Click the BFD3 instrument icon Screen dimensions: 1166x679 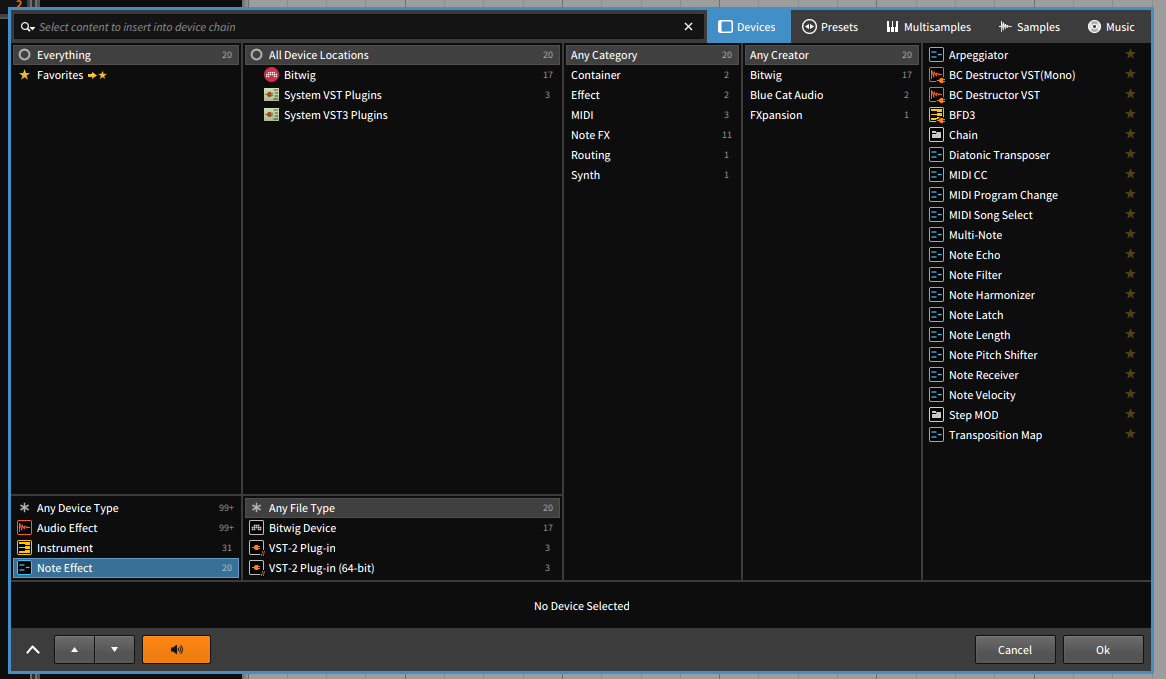(936, 115)
